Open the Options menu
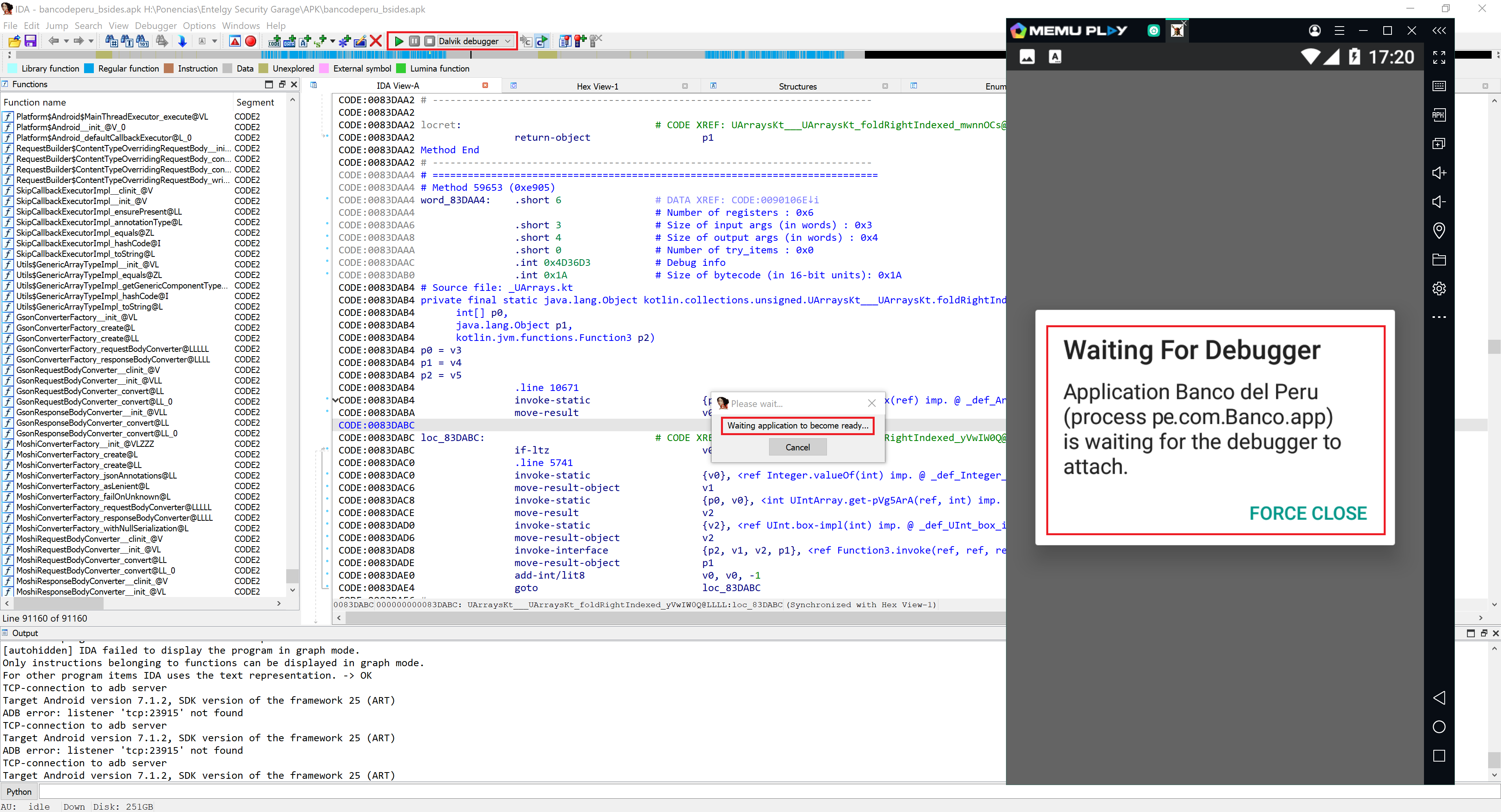Image resolution: width=1501 pixels, height=812 pixels. [x=199, y=26]
